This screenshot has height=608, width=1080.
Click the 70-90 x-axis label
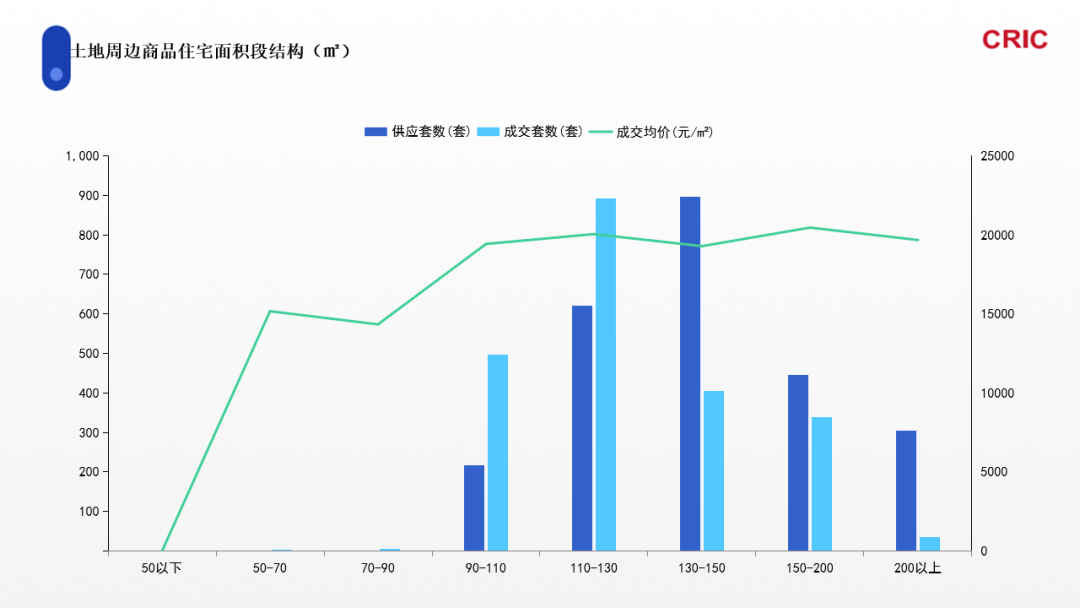[x=377, y=568]
